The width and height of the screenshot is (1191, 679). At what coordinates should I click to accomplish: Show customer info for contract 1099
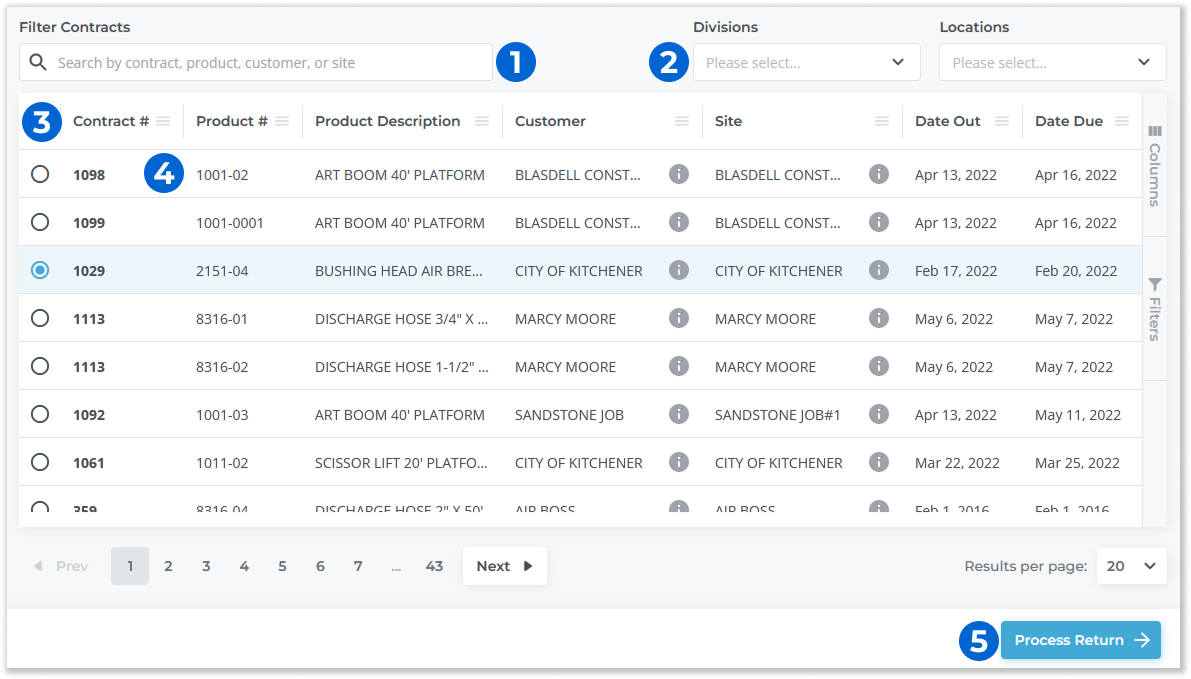679,222
